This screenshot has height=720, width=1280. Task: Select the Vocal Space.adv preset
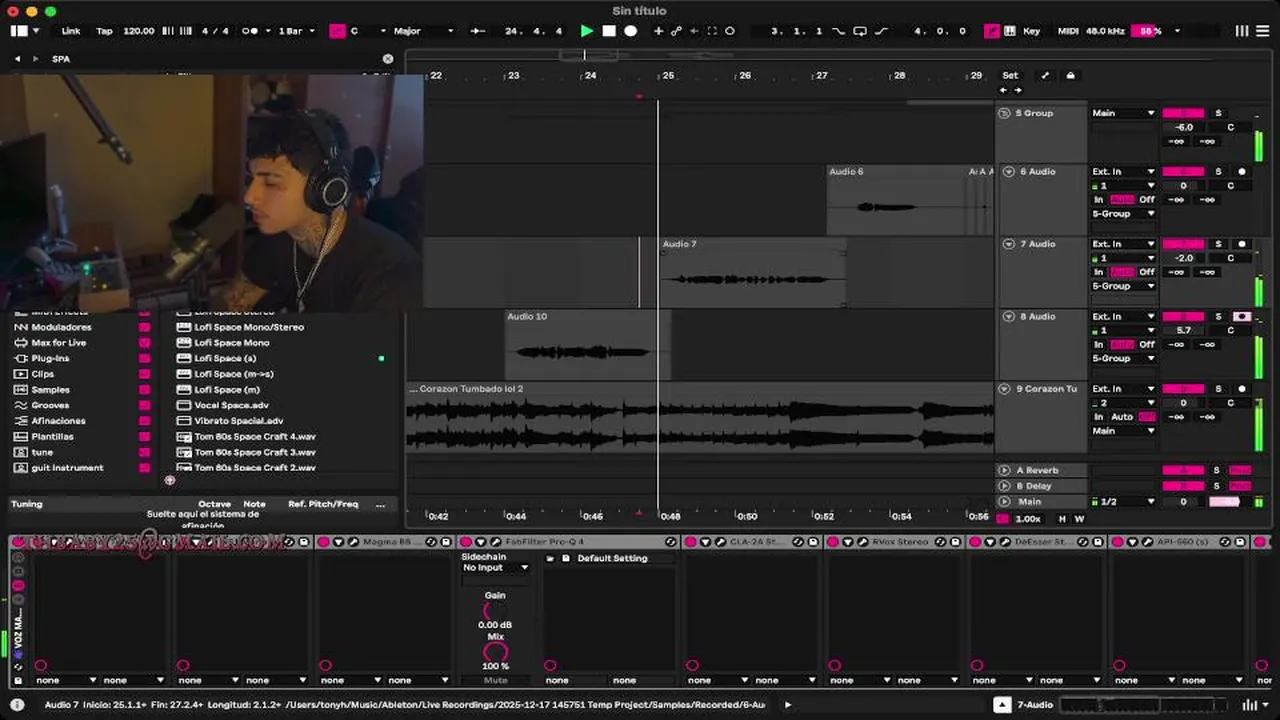(232, 405)
